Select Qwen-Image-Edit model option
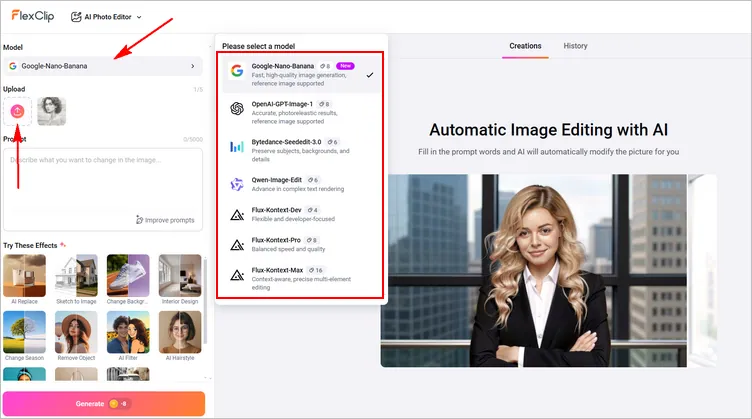The width and height of the screenshot is (752, 419). click(301, 184)
